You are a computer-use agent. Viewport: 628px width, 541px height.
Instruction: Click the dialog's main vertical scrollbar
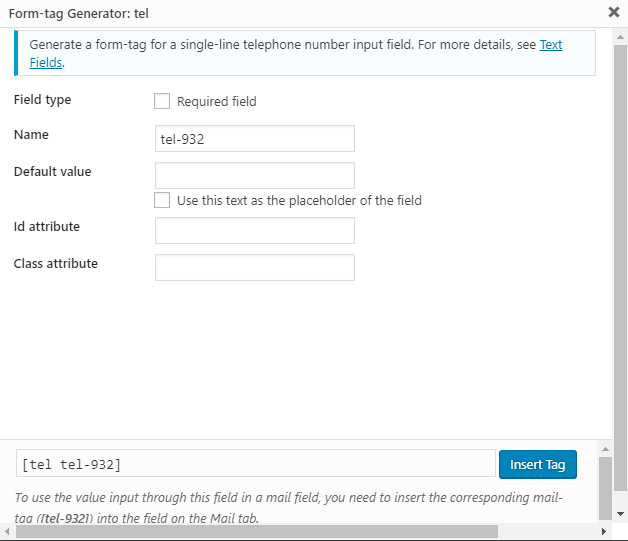(620, 200)
